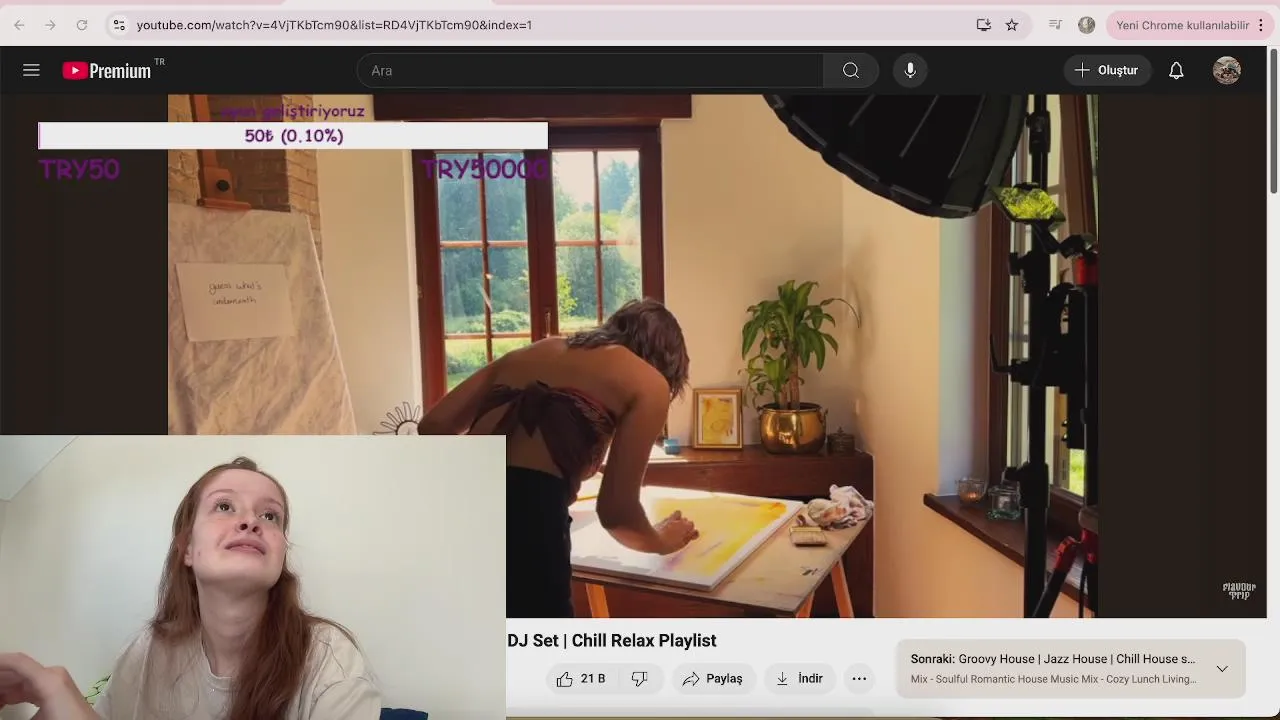This screenshot has width=1280, height=720.
Task: Click the 50₺ donation progress bar
Action: pyautogui.click(x=293, y=136)
